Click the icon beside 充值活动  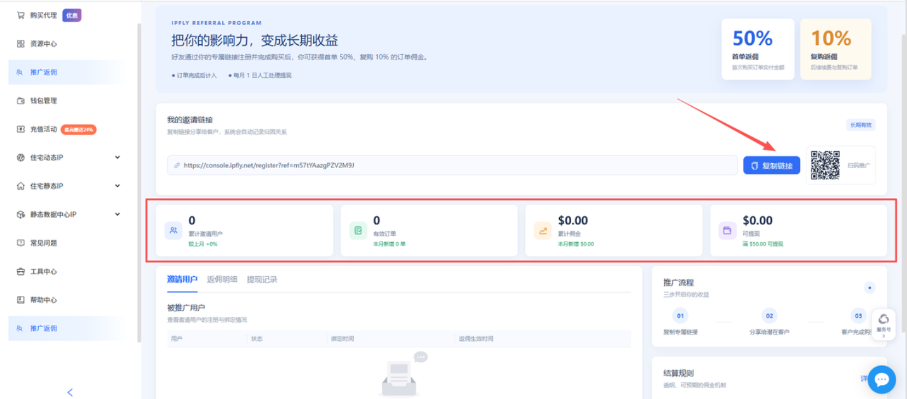click(x=20, y=130)
